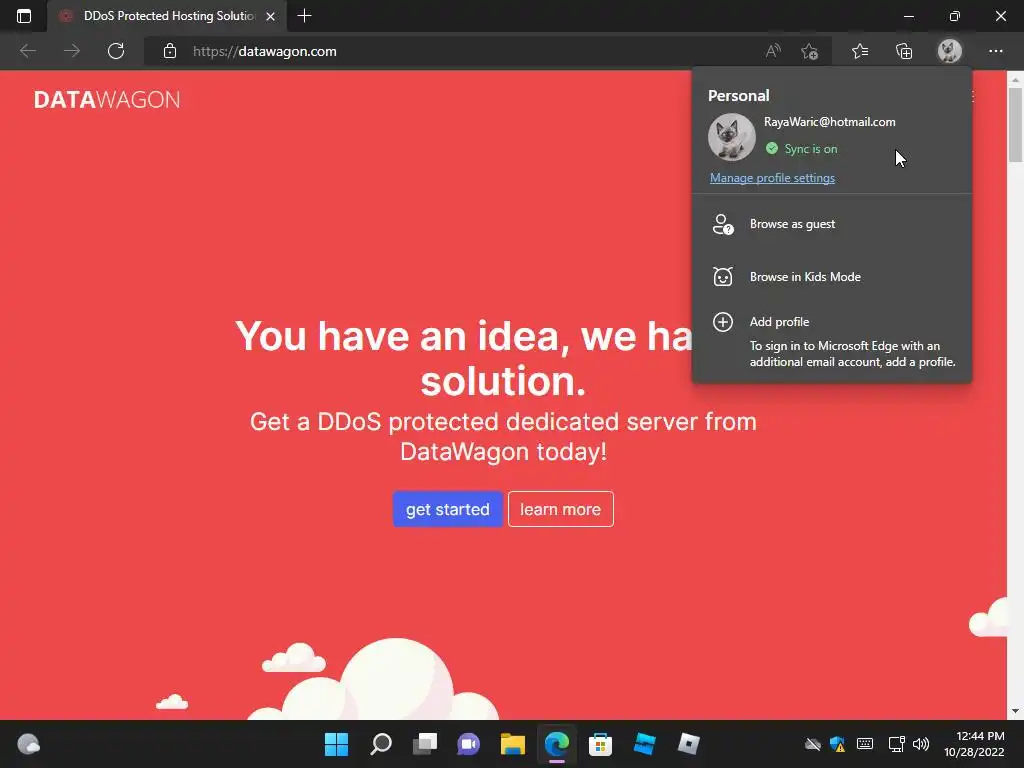Click the scrollbar down arrow

pos(1015,711)
